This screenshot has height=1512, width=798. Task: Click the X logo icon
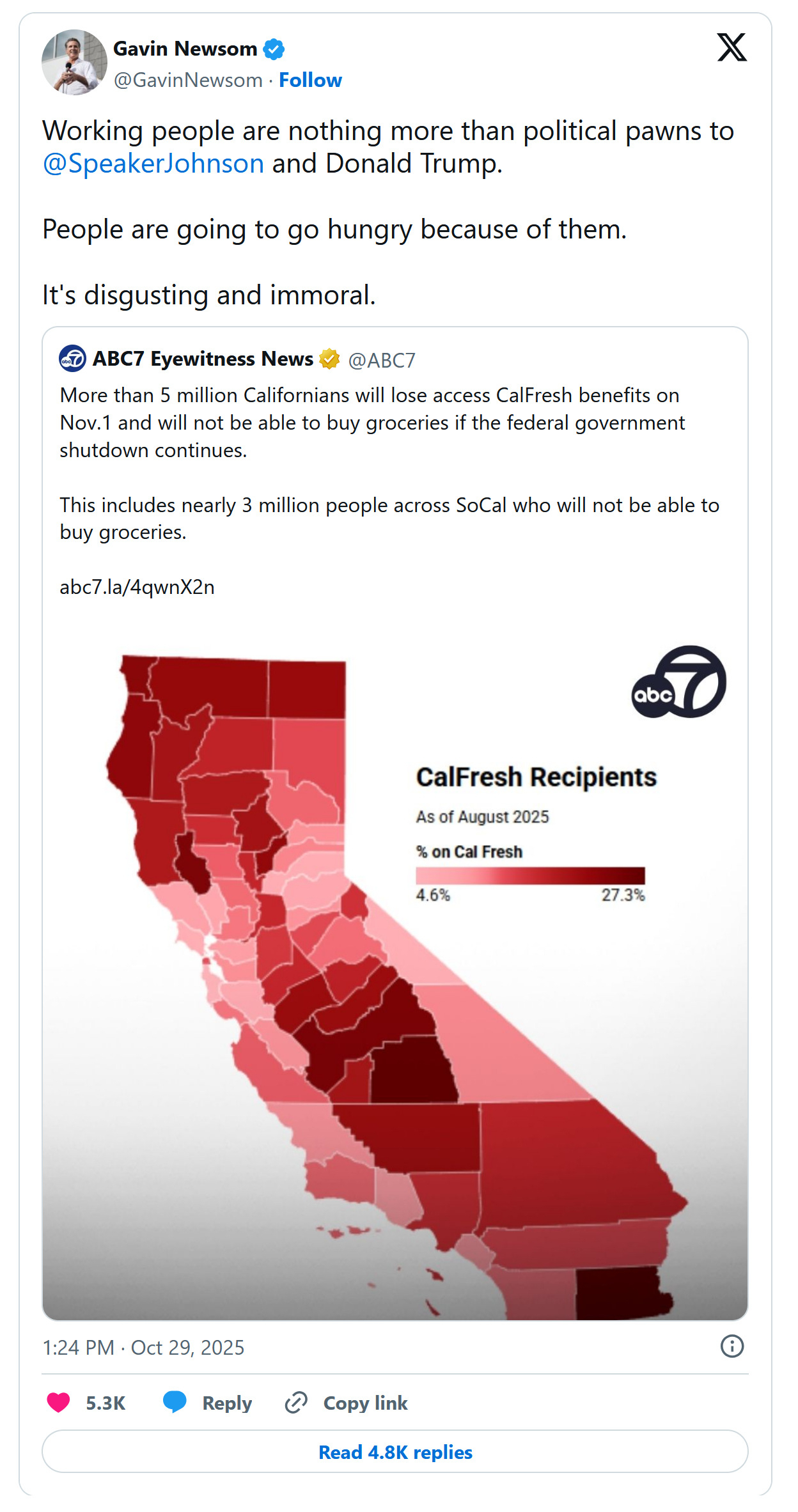[x=731, y=48]
